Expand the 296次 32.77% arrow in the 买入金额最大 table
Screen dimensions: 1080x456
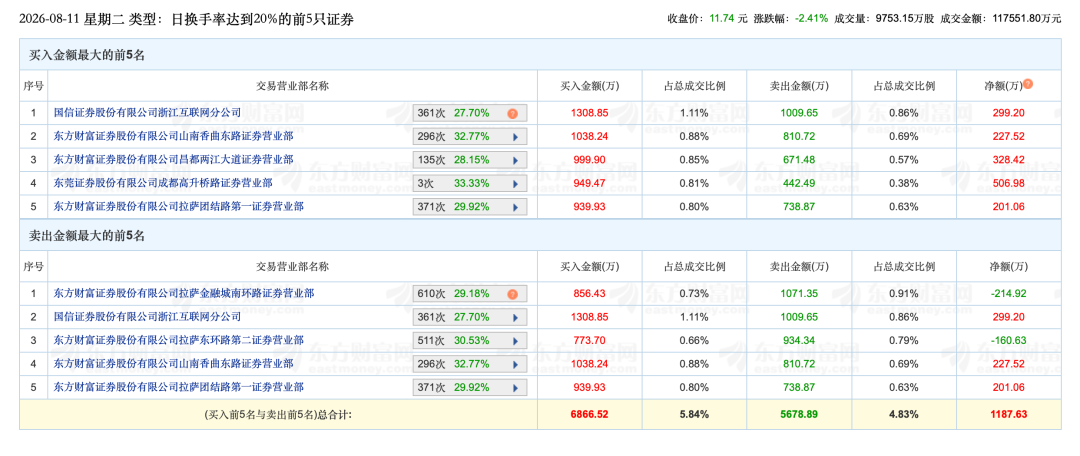pos(515,137)
